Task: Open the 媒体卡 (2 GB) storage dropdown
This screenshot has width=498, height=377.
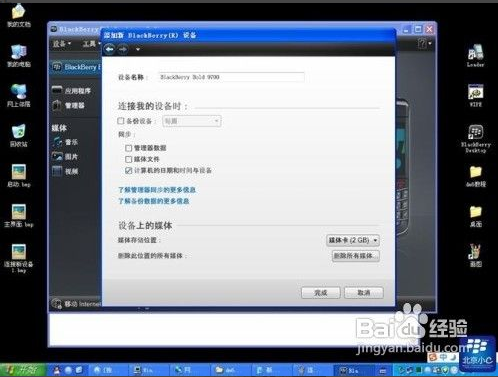Action: tap(353, 240)
